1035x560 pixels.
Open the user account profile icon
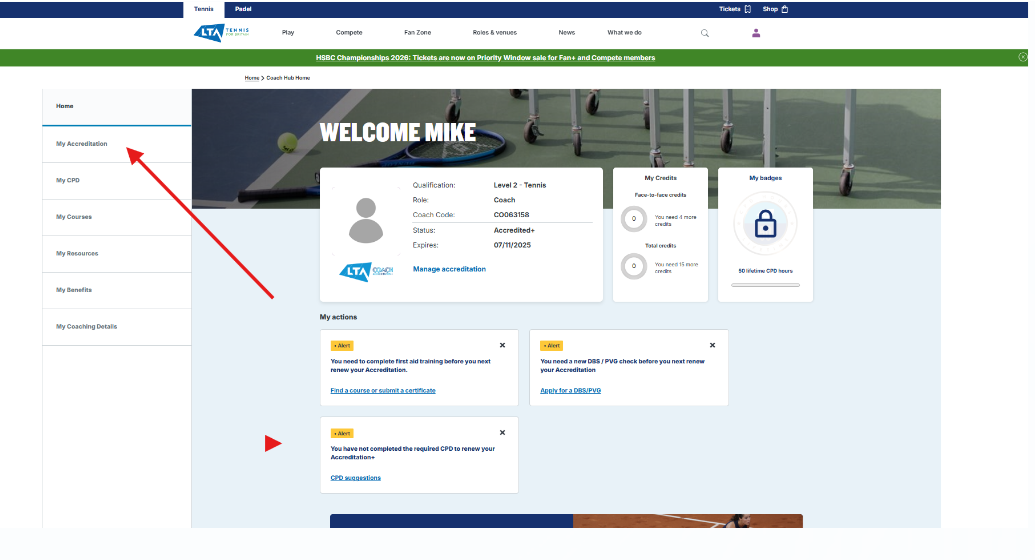tap(756, 33)
